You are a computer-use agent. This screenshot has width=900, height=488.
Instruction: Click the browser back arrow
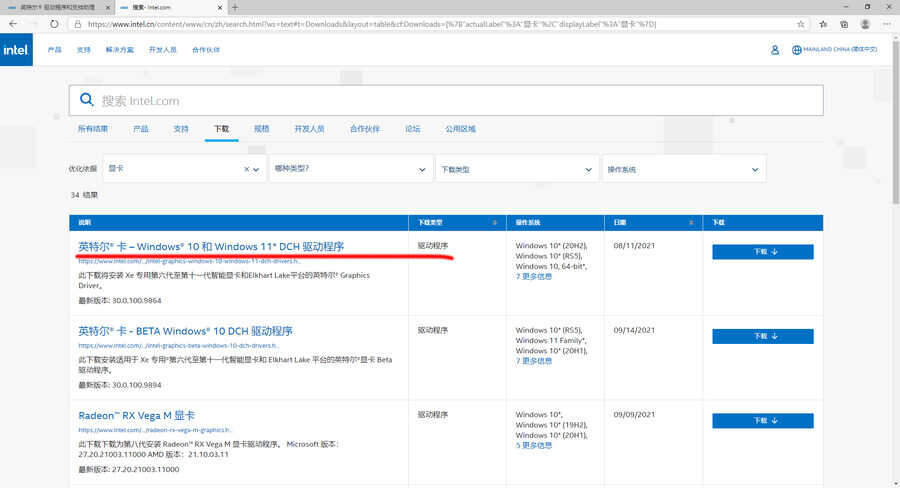pyautogui.click(x=13, y=23)
